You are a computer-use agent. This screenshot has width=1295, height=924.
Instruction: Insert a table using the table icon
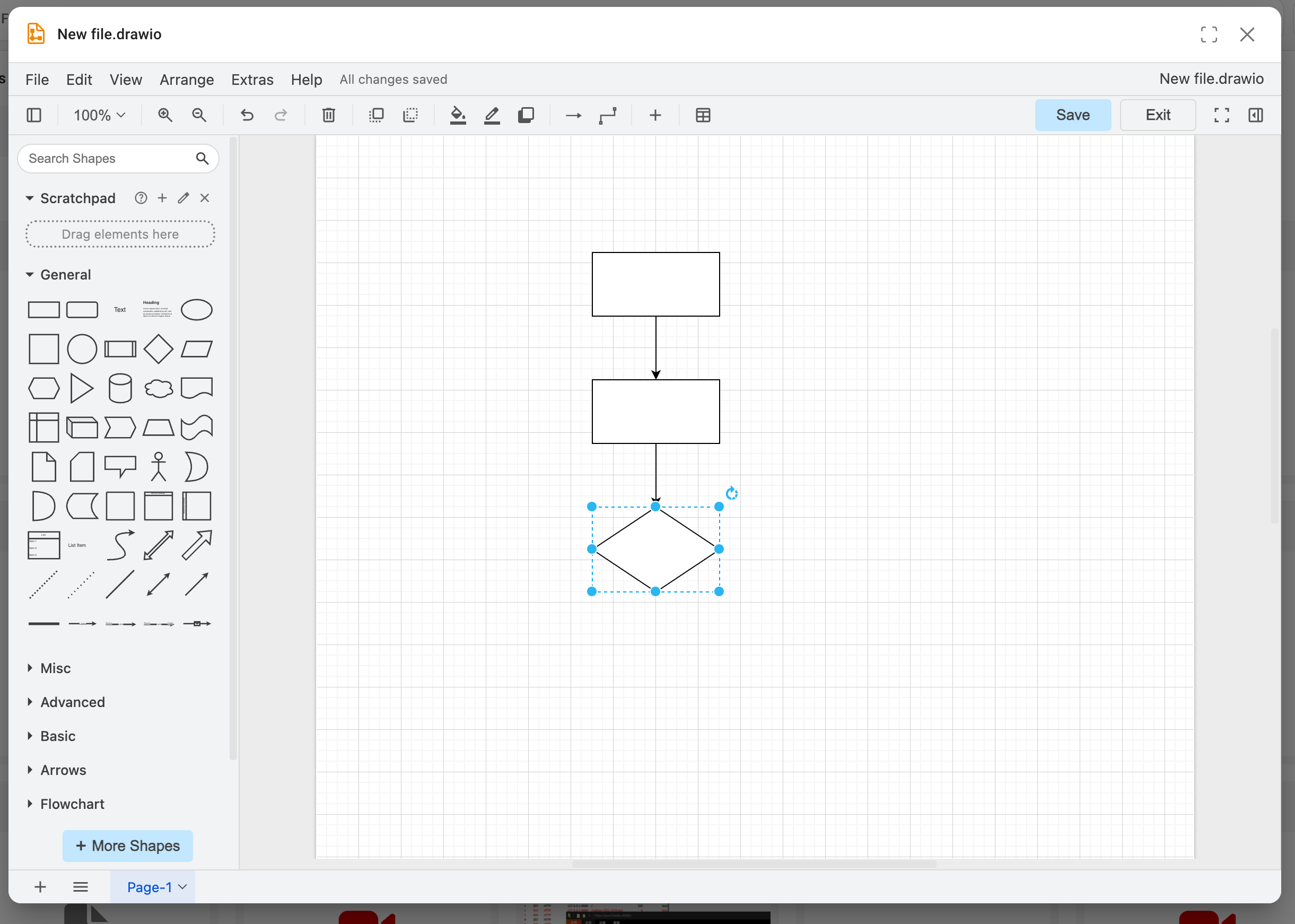pos(704,115)
